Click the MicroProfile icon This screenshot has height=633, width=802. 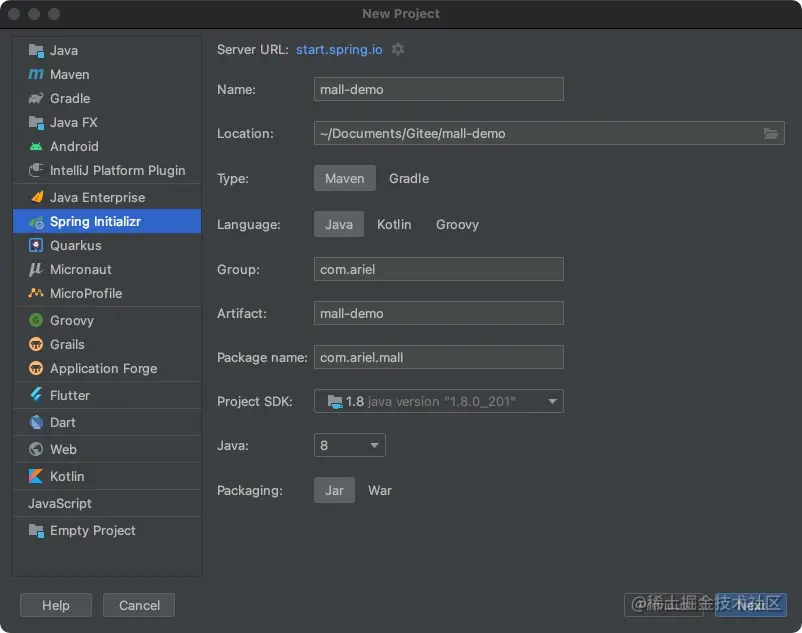36,293
